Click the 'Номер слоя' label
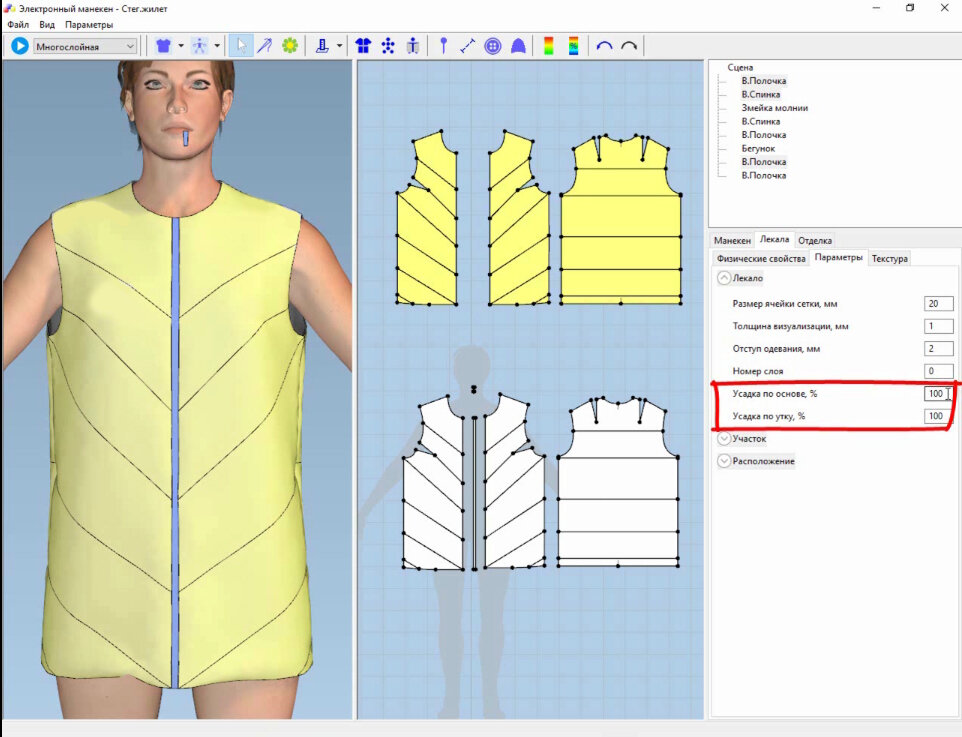The height and width of the screenshot is (737, 962). point(758,371)
